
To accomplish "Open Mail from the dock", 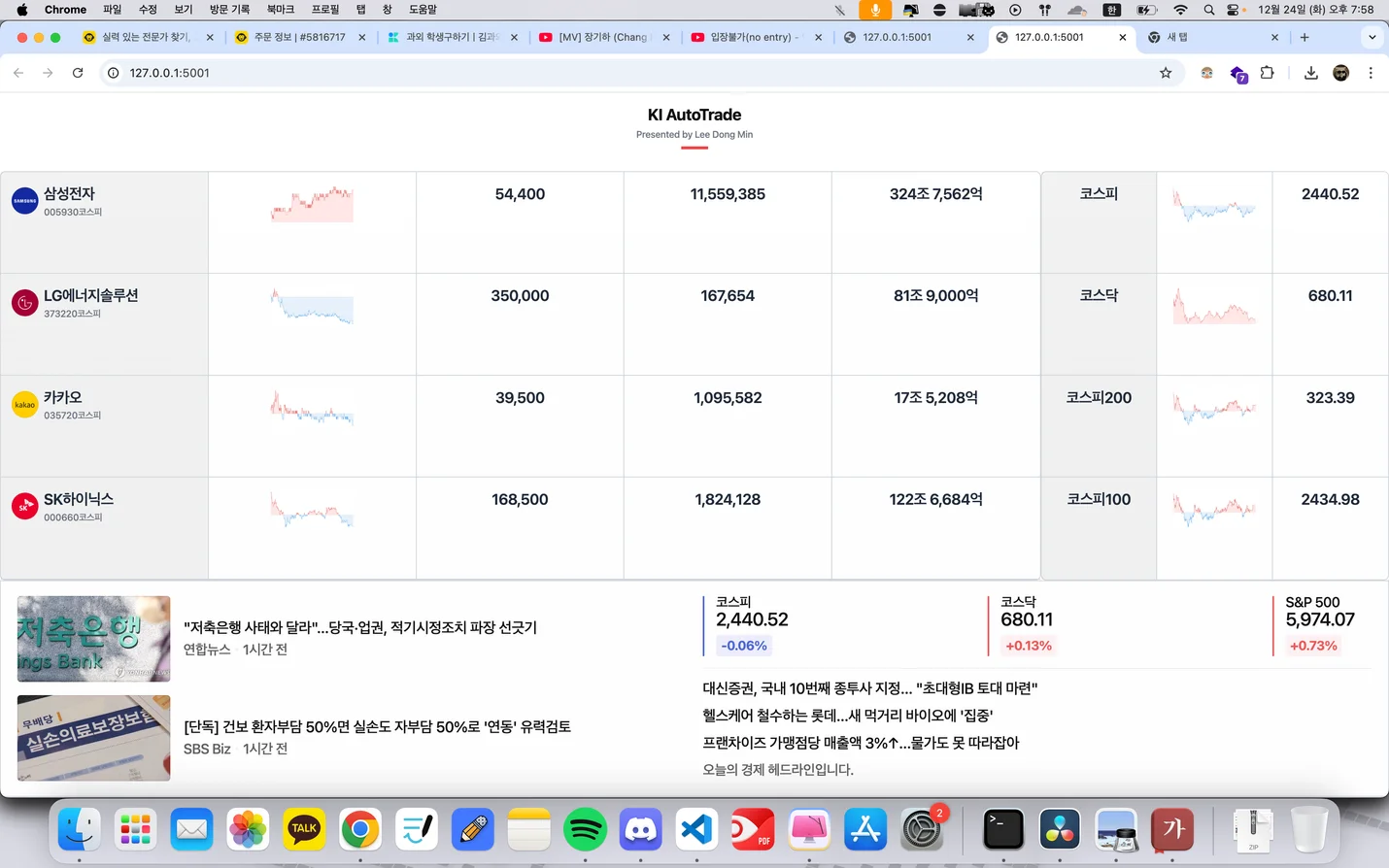I will click(191, 829).
